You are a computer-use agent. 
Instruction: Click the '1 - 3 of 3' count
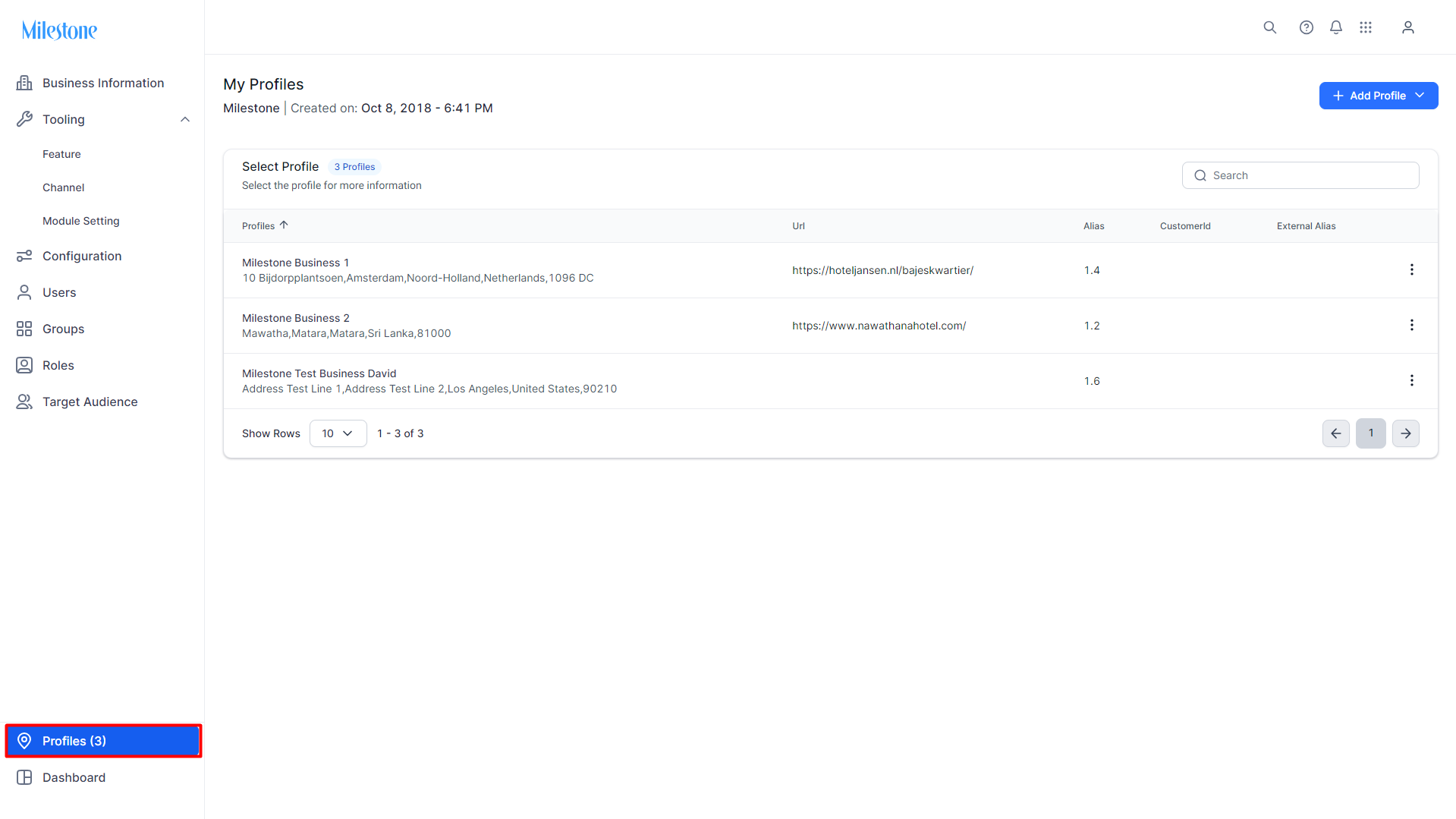(x=401, y=433)
